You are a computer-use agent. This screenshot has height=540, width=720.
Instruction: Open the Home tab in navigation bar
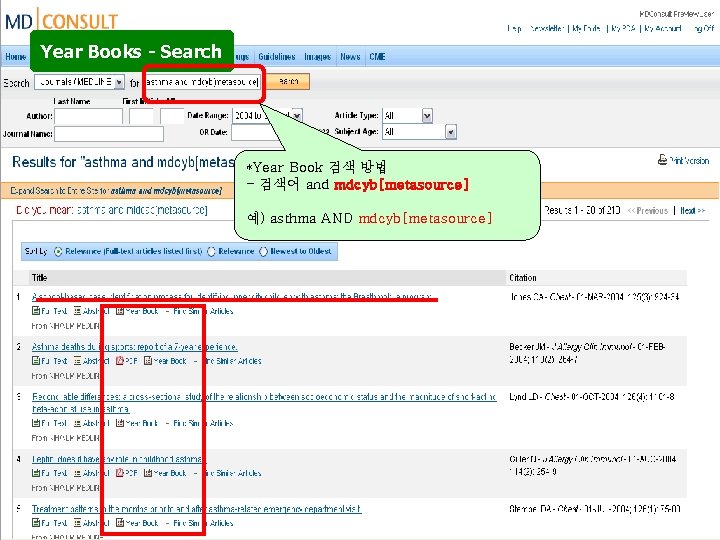(x=16, y=57)
